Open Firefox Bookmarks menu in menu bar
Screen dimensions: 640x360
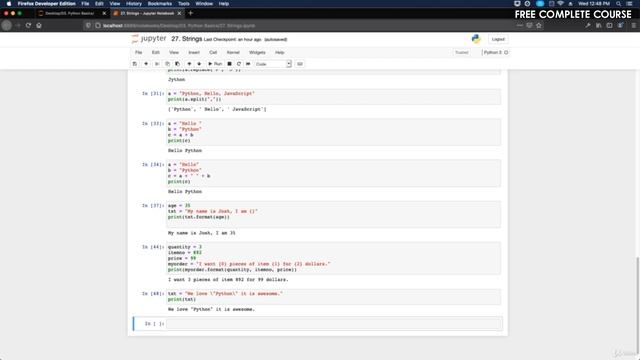(160, 4)
